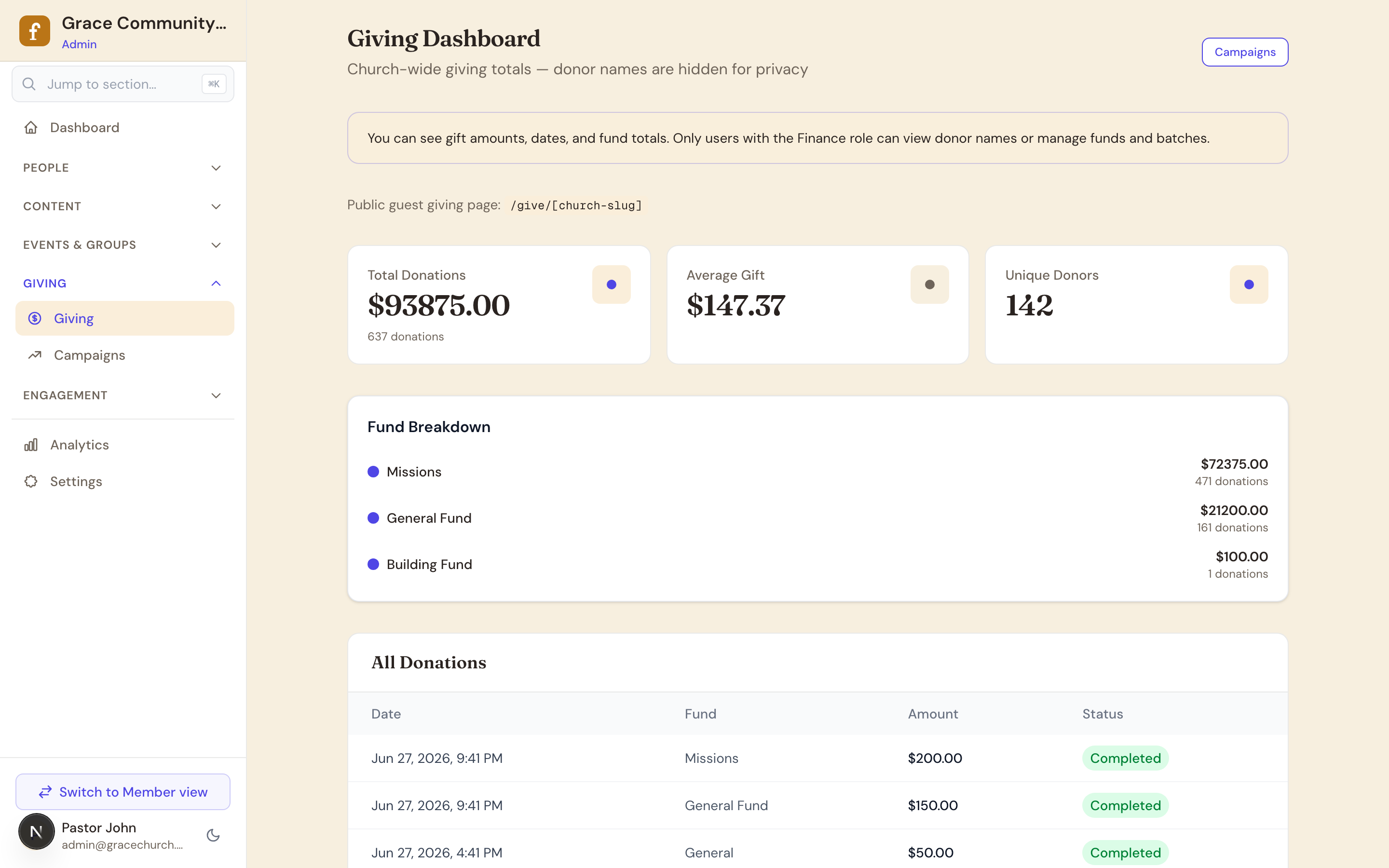This screenshot has height=868, width=1389.
Task: Open Dashboard from the sidebar
Action: click(123, 127)
